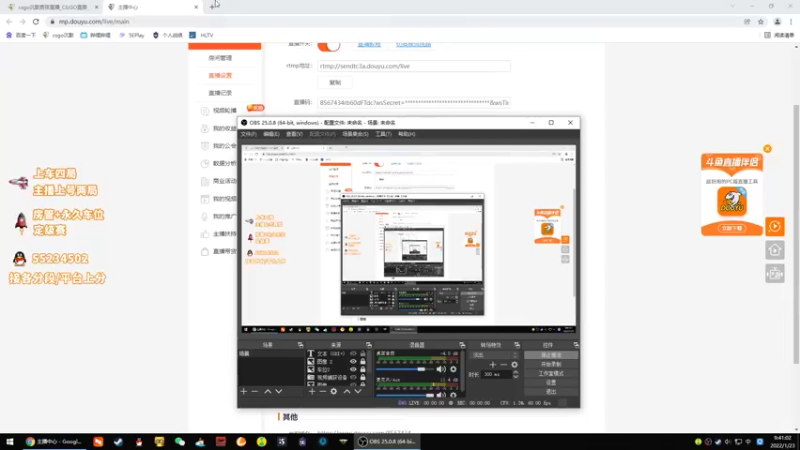Click the rtmp address input field

[x=414, y=66]
